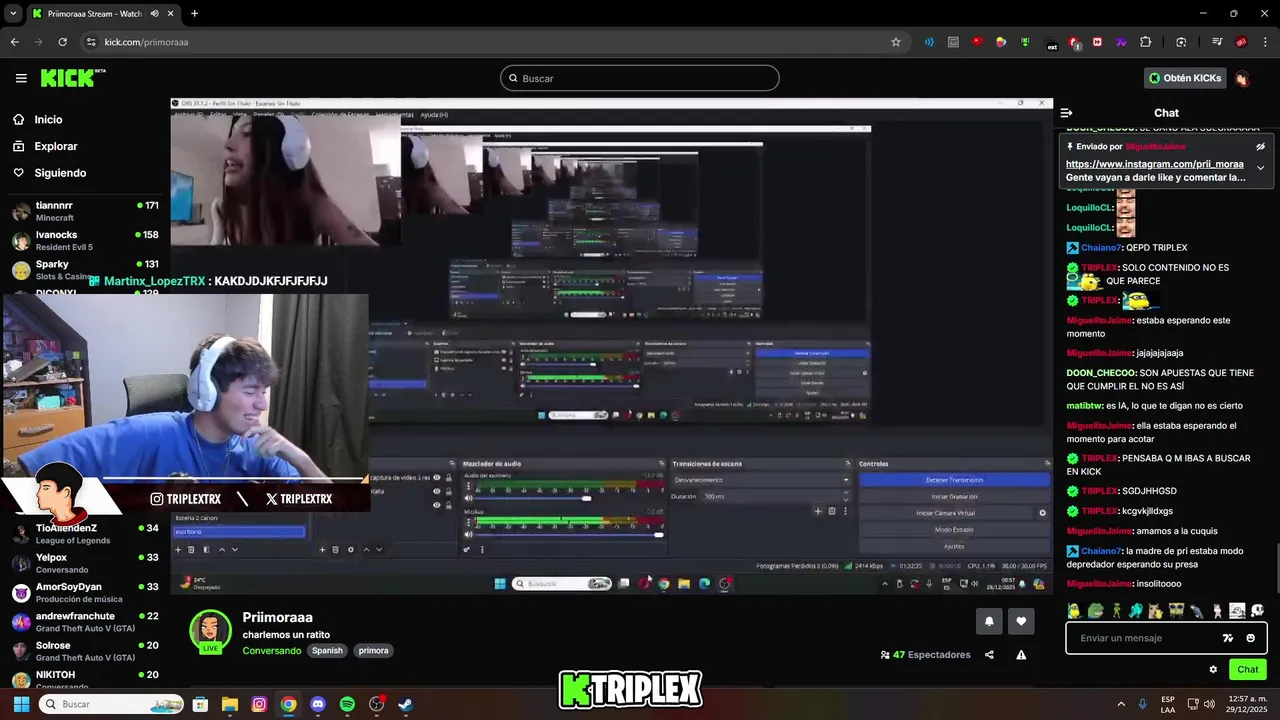Open Discord from the taskbar
This screenshot has height=720, width=1280.
click(318, 704)
